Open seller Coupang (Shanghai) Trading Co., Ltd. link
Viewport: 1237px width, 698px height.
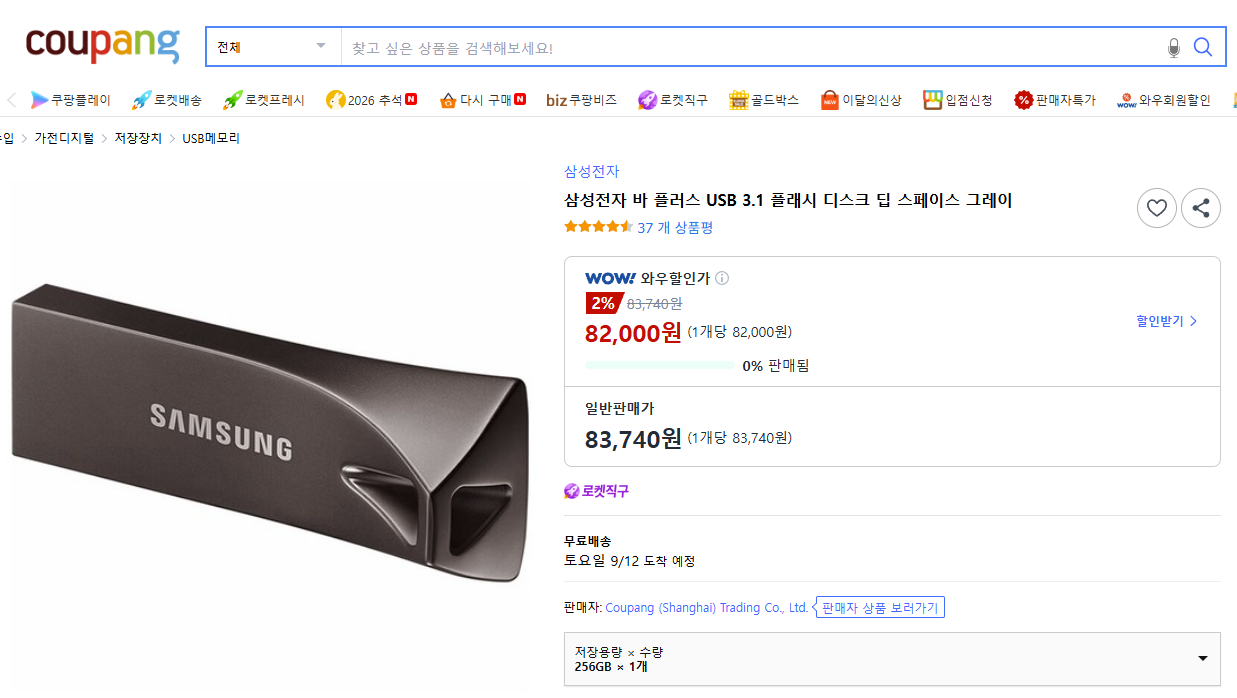(x=707, y=608)
